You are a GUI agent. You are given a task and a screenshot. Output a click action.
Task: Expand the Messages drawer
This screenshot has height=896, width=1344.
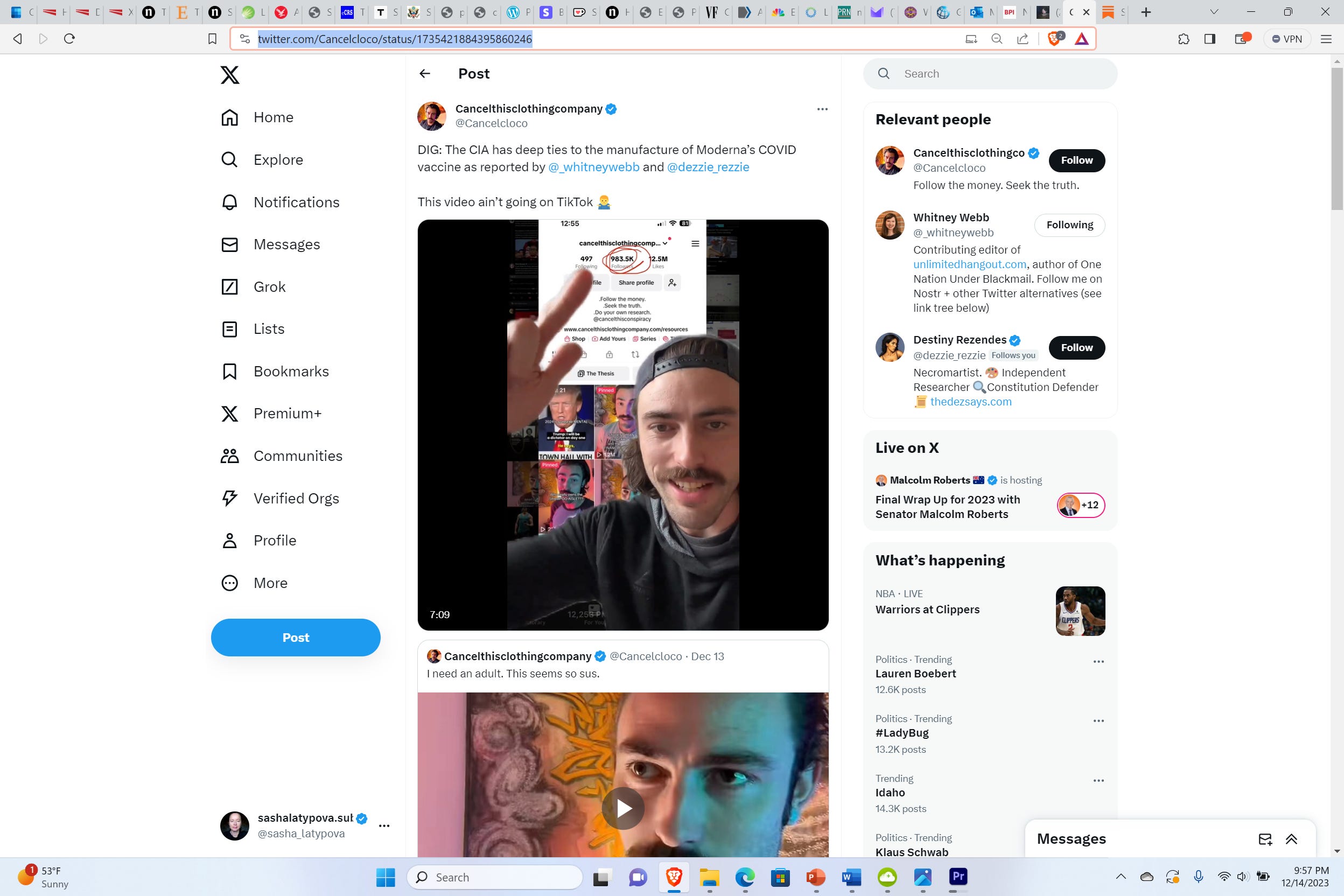(1291, 839)
